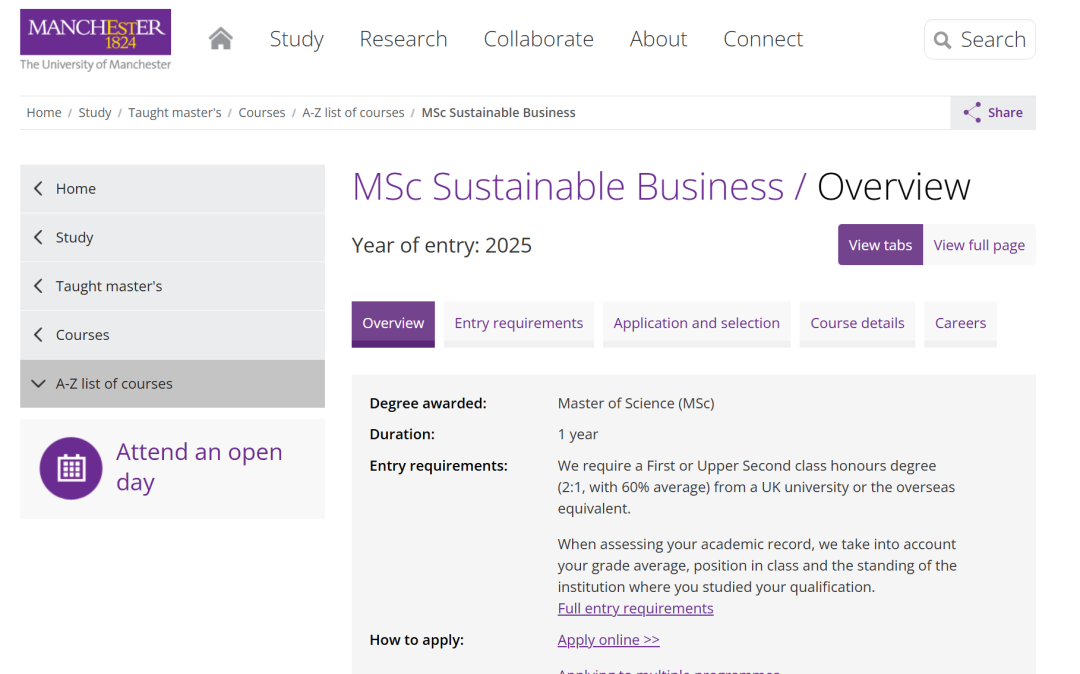Open the Full entry requirements link
The width and height of the screenshot is (1080, 674).
[x=635, y=609]
